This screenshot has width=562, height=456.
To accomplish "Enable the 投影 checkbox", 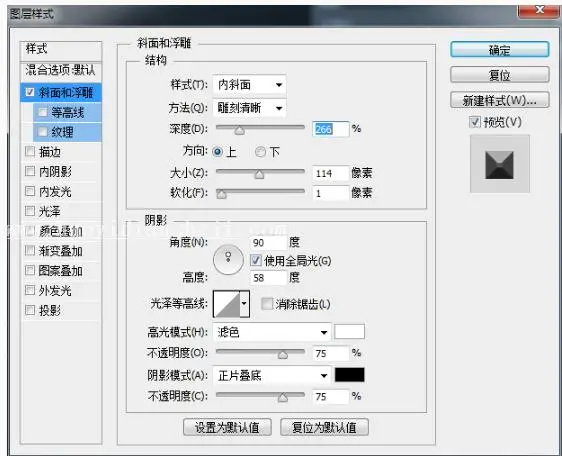I will [30, 309].
